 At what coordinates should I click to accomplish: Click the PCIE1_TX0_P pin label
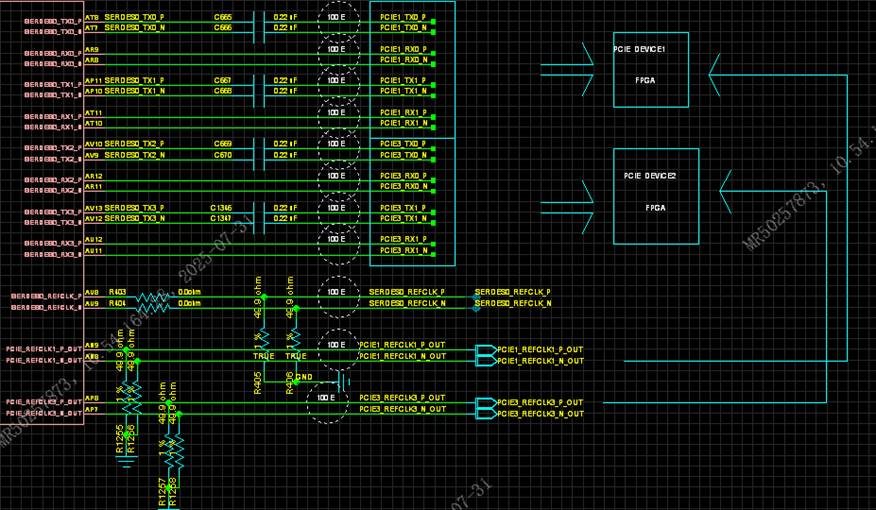[x=403, y=17]
